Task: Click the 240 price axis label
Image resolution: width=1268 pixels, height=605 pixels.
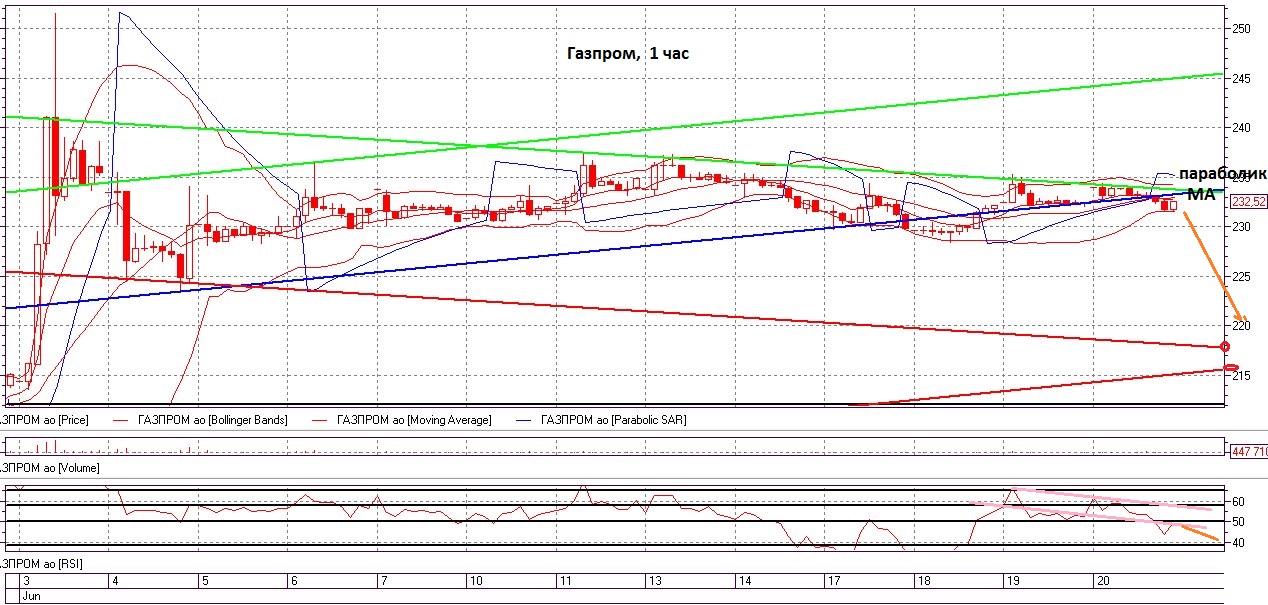Action: coord(1240,128)
